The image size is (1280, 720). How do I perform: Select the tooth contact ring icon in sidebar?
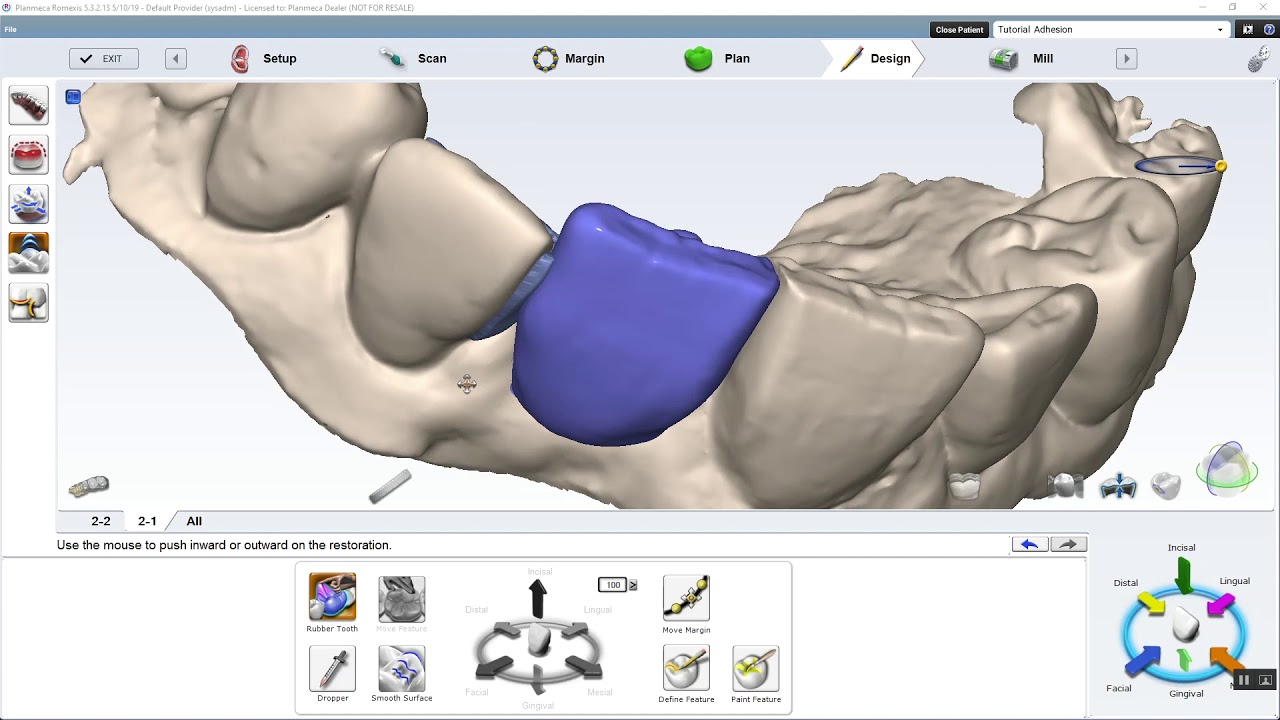coord(28,303)
